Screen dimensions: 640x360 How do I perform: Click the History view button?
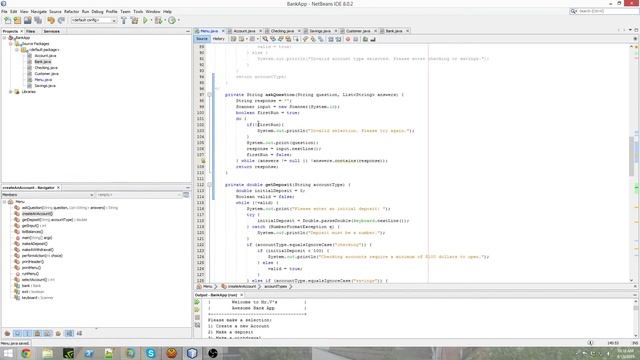pyautogui.click(x=218, y=39)
